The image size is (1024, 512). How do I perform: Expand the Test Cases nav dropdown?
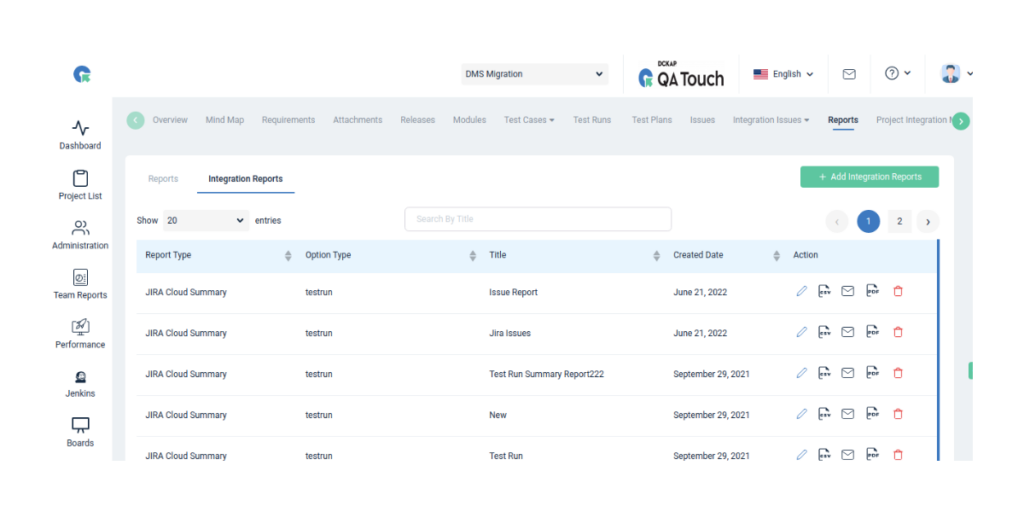click(x=529, y=120)
